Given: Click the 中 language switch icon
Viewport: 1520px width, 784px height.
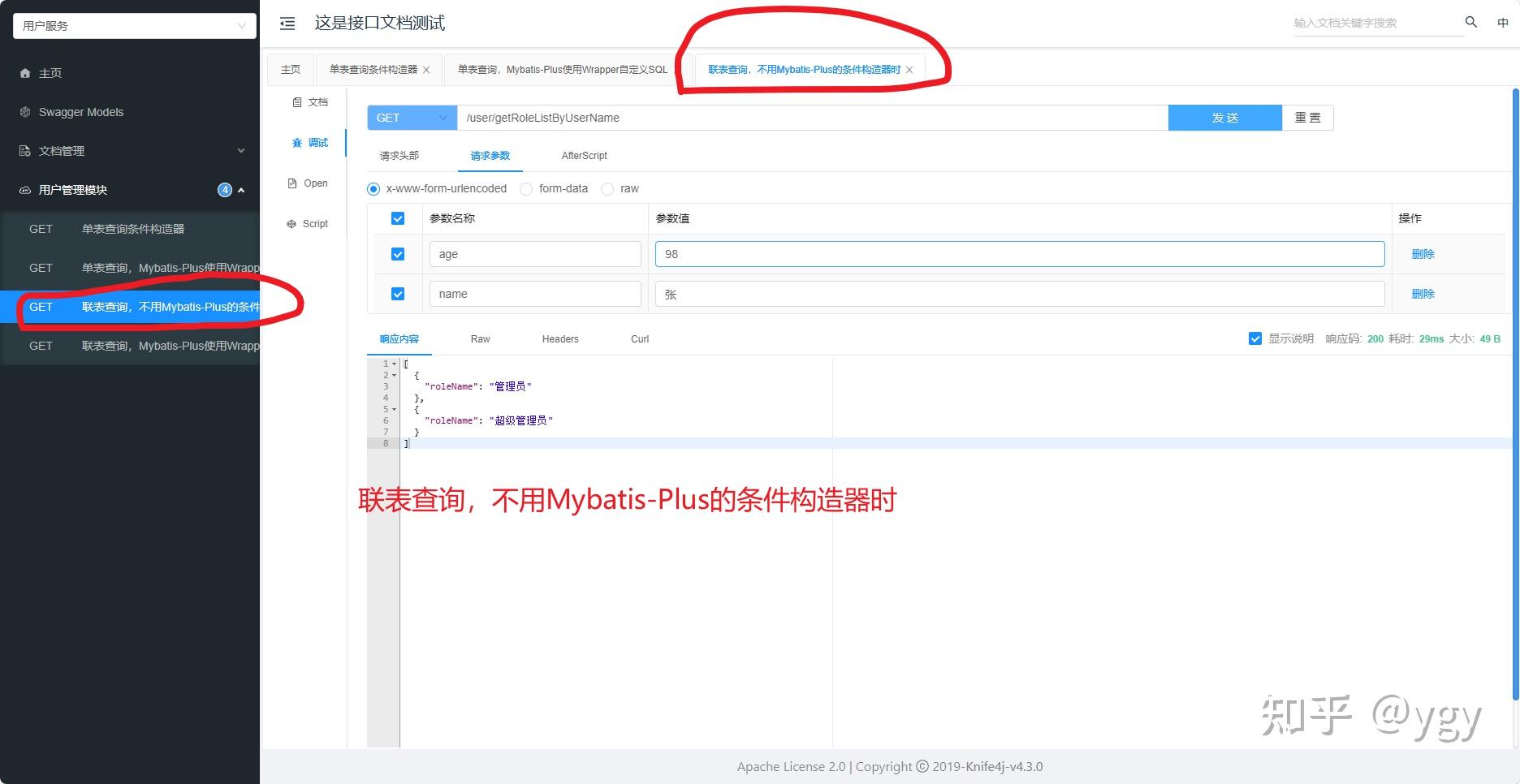Looking at the screenshot, I should (x=1503, y=23).
